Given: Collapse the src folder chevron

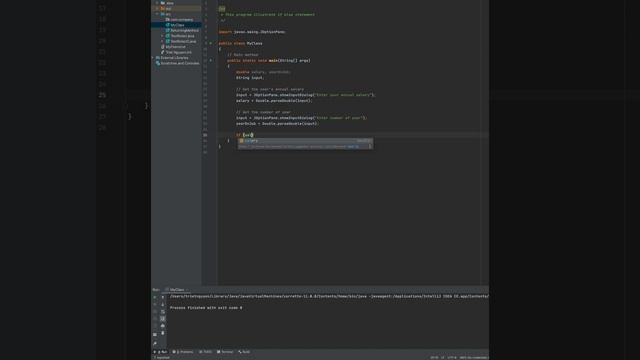Looking at the screenshot, I should 158,14.
